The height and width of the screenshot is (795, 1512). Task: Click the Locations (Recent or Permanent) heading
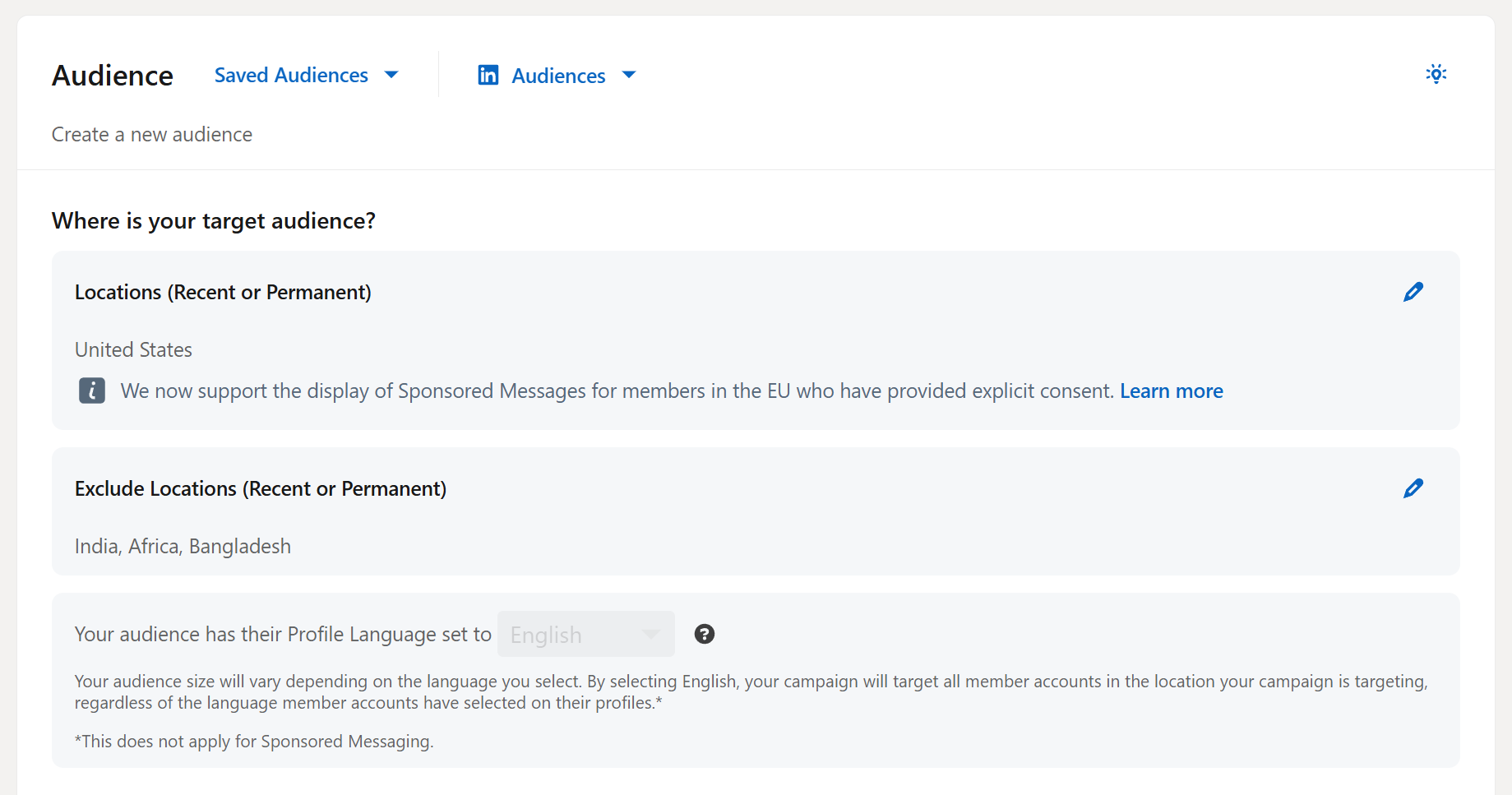tap(223, 292)
